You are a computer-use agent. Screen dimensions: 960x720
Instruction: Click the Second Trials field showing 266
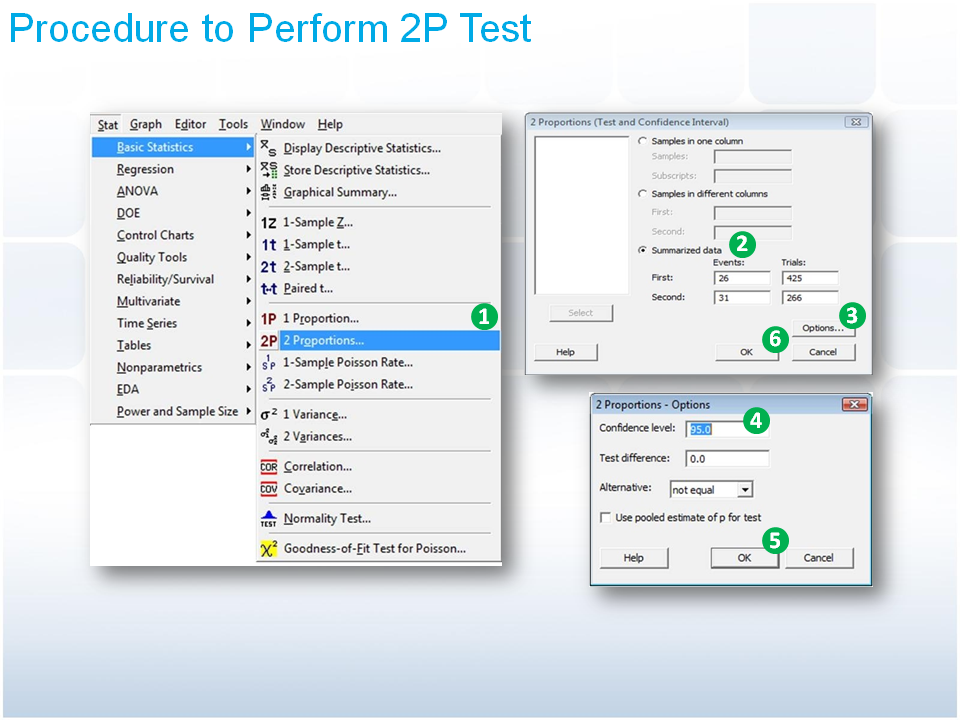[x=809, y=298]
